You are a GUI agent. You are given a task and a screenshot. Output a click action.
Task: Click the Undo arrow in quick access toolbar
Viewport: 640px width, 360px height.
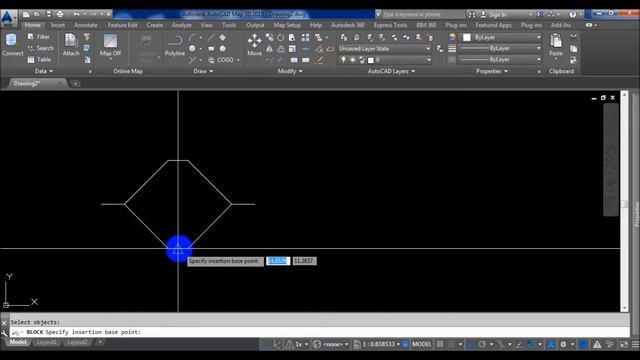click(x=76, y=14)
